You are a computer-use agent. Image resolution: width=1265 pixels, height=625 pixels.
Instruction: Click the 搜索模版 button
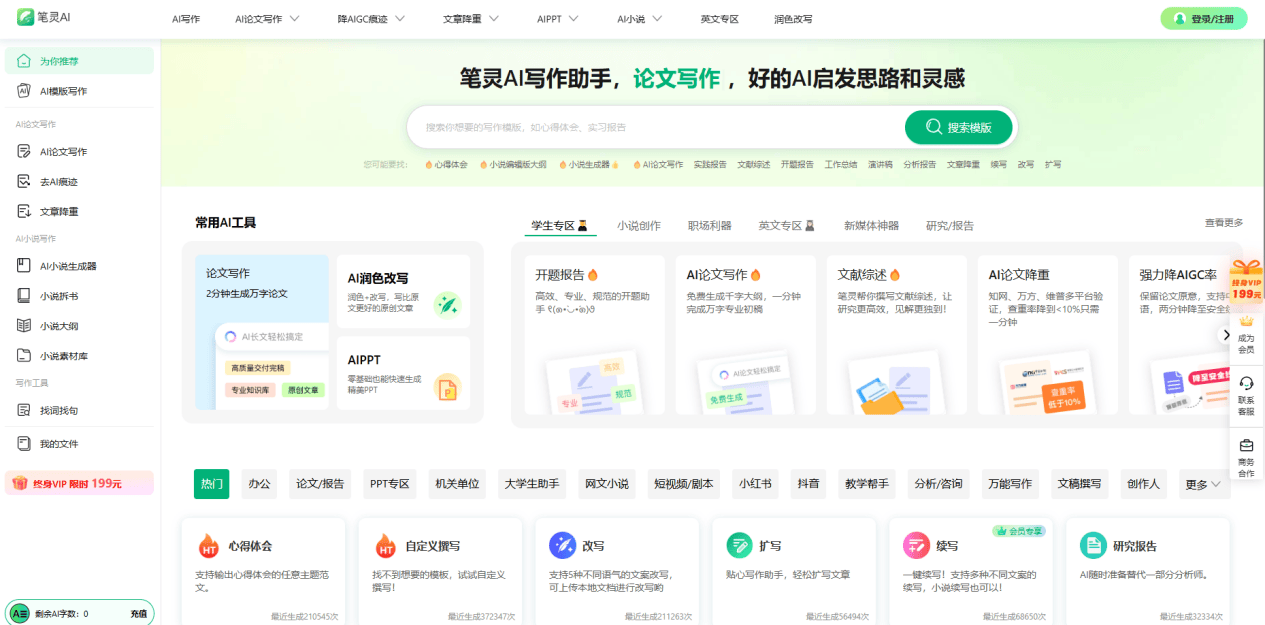pos(958,127)
